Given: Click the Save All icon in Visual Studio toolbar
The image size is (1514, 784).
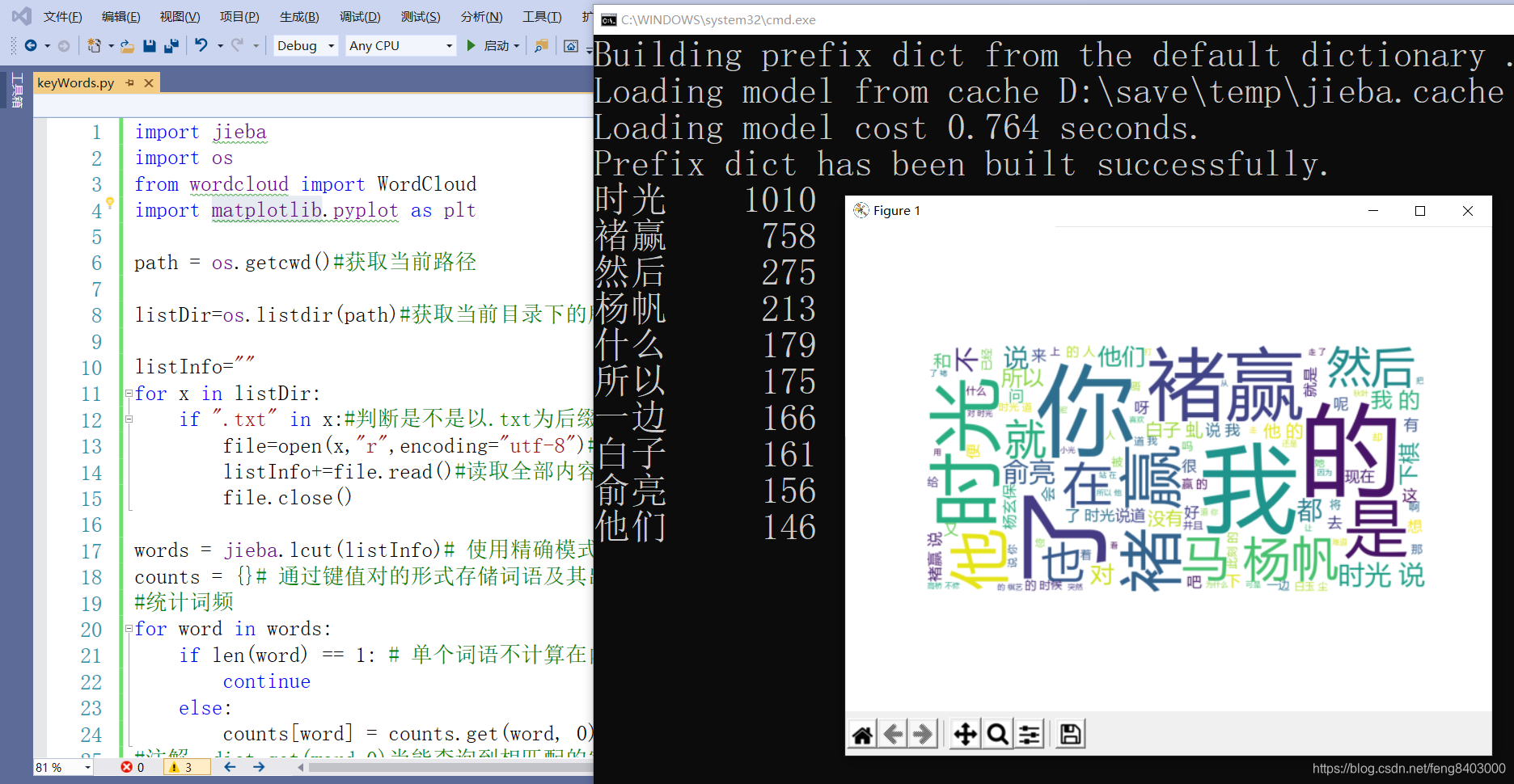Looking at the screenshot, I should click(x=171, y=46).
